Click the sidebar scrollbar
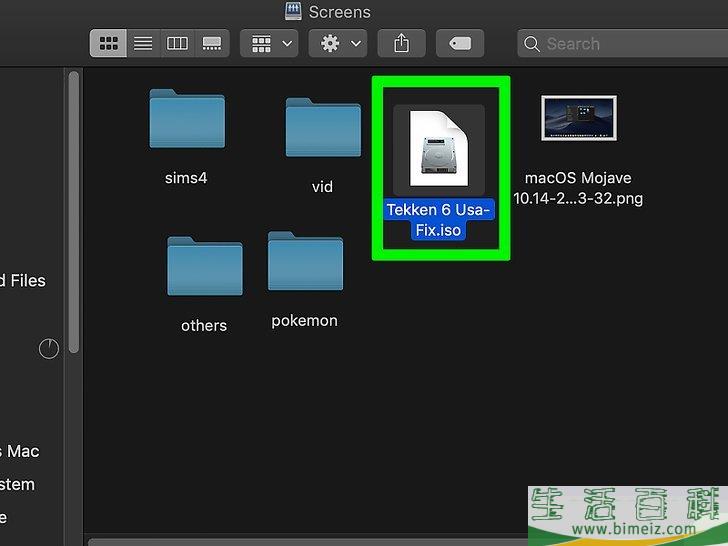This screenshot has width=728, height=546. click(74, 212)
